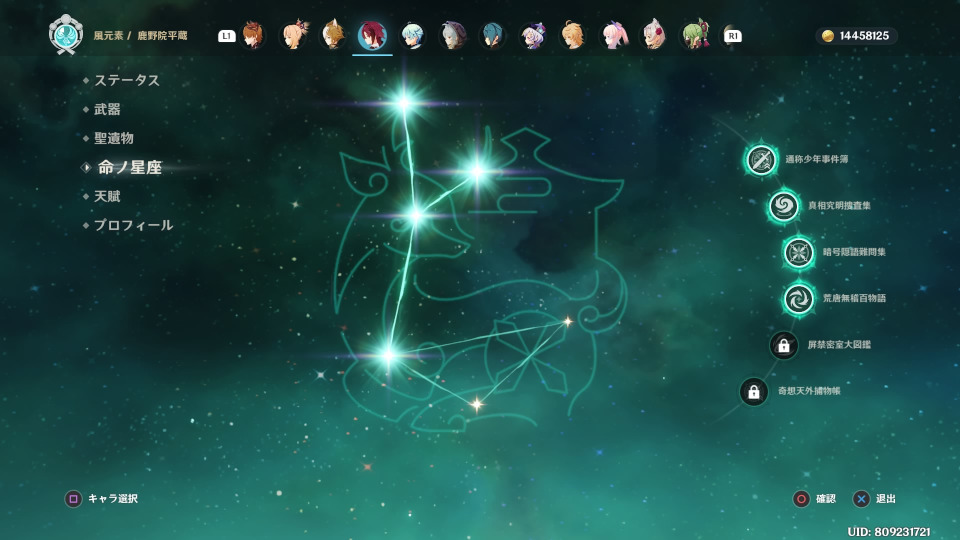Open the プロフィール profile menu
This screenshot has height=540, width=960.
click(x=133, y=225)
